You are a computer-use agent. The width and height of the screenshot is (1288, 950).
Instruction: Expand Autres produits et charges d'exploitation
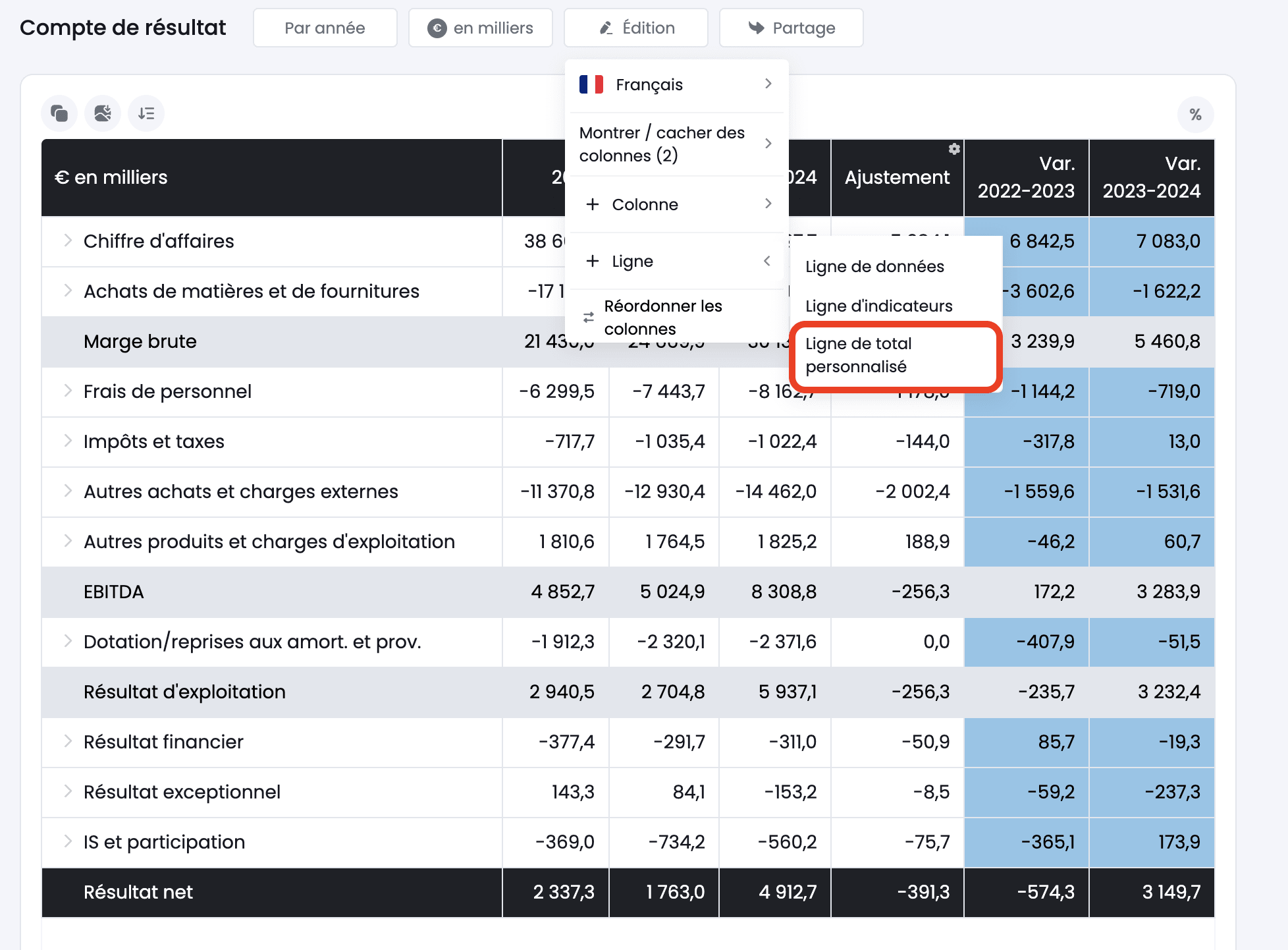click(x=68, y=541)
